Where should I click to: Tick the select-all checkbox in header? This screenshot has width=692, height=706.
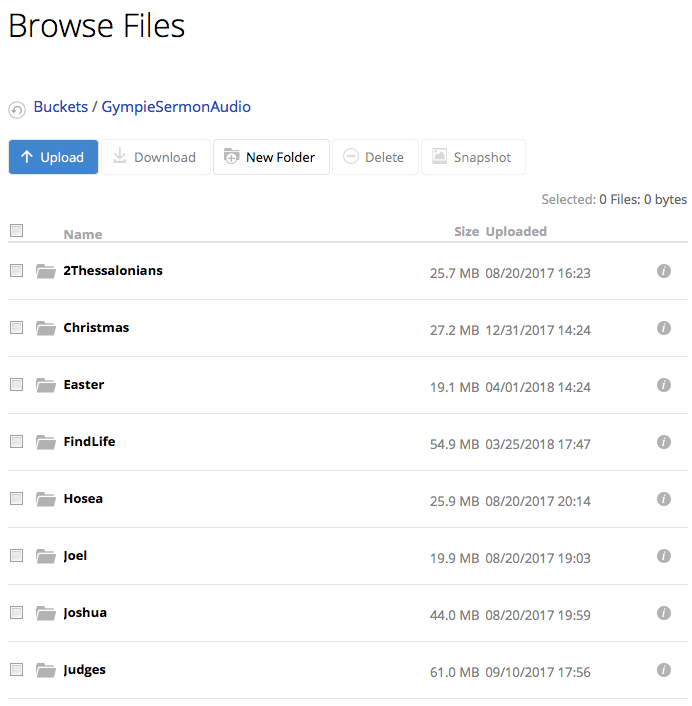click(x=17, y=231)
